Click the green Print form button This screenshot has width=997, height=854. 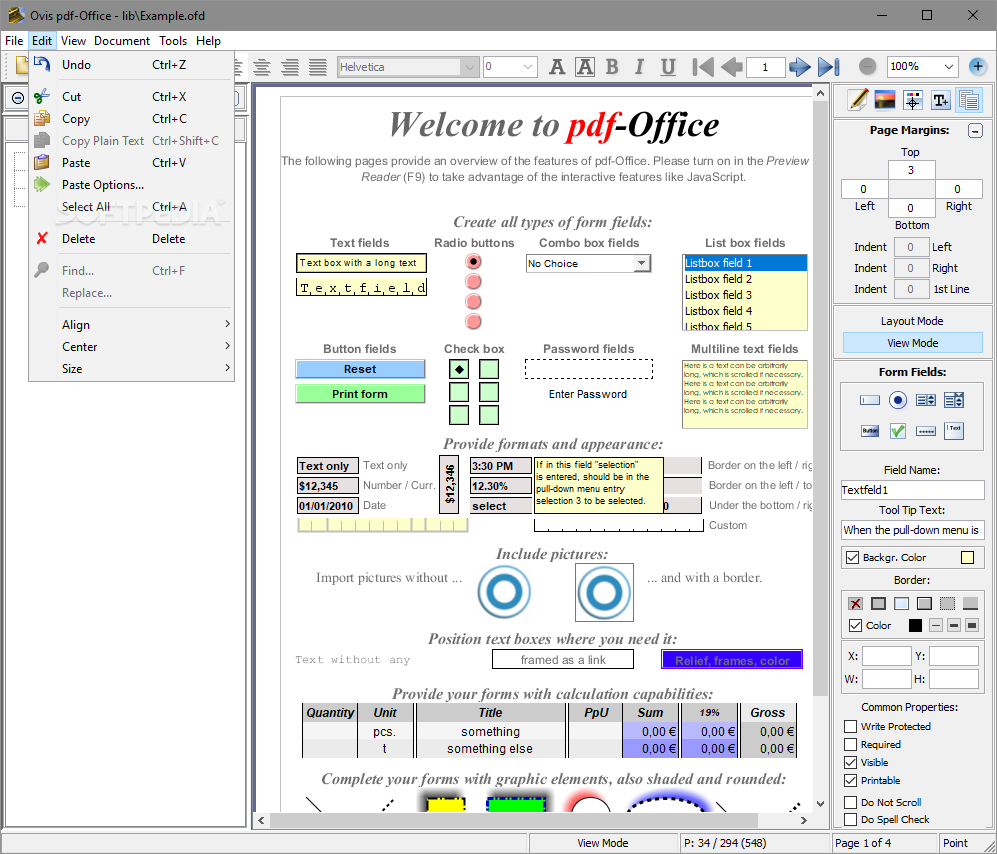coord(360,394)
